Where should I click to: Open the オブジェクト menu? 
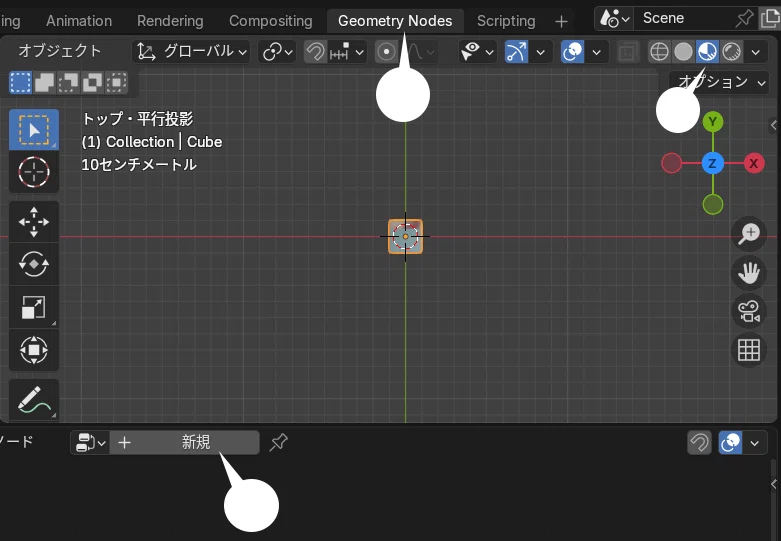click(60, 51)
